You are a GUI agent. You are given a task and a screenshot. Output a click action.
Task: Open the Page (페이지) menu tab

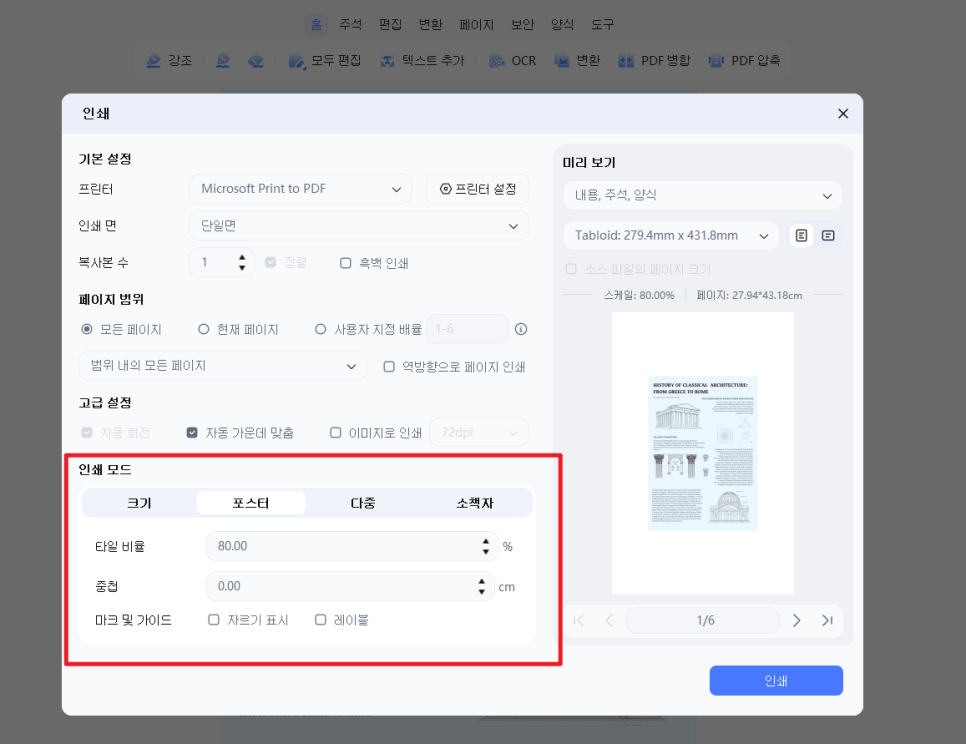click(476, 25)
